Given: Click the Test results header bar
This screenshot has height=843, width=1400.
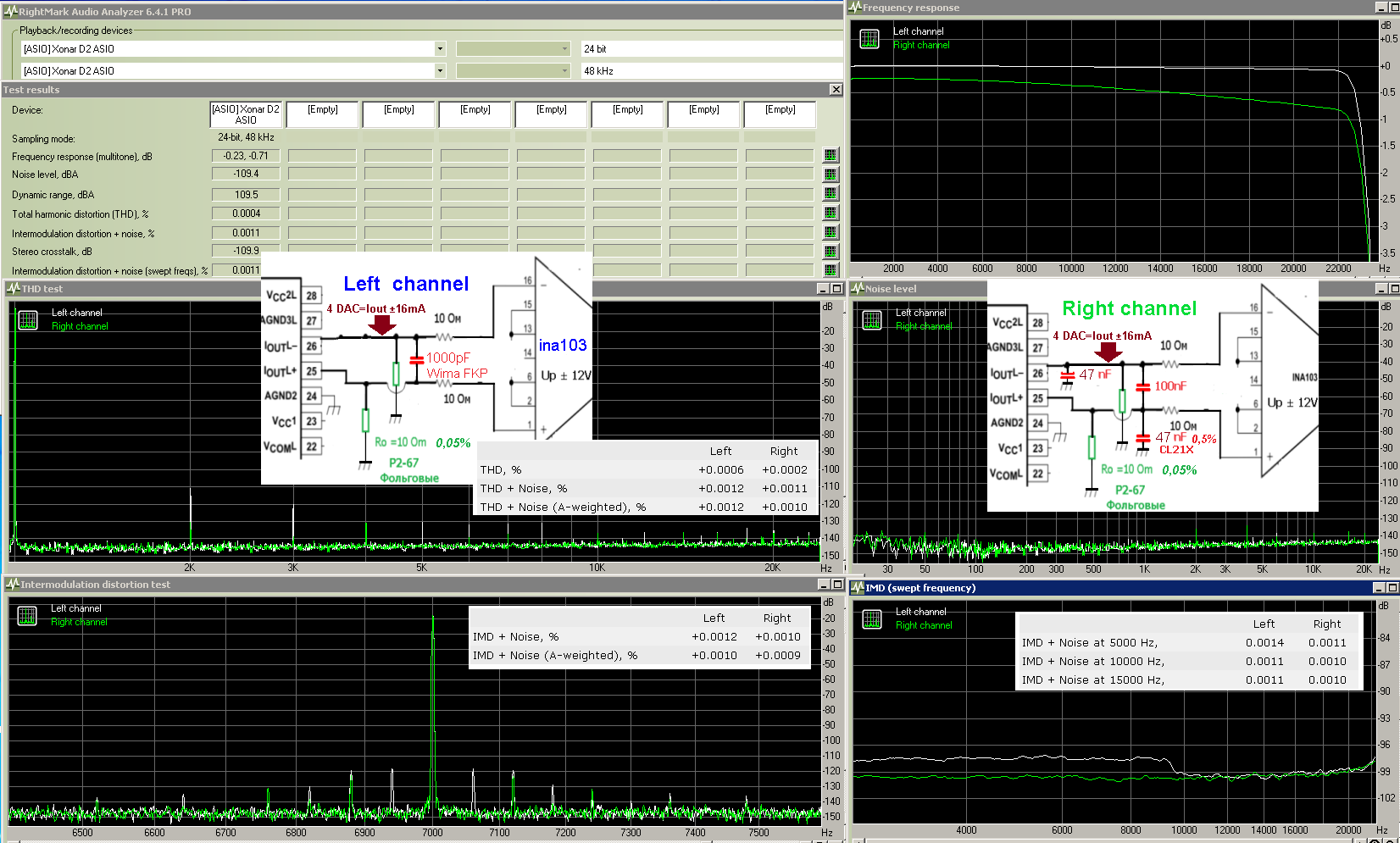Looking at the screenshot, I should (x=421, y=90).
